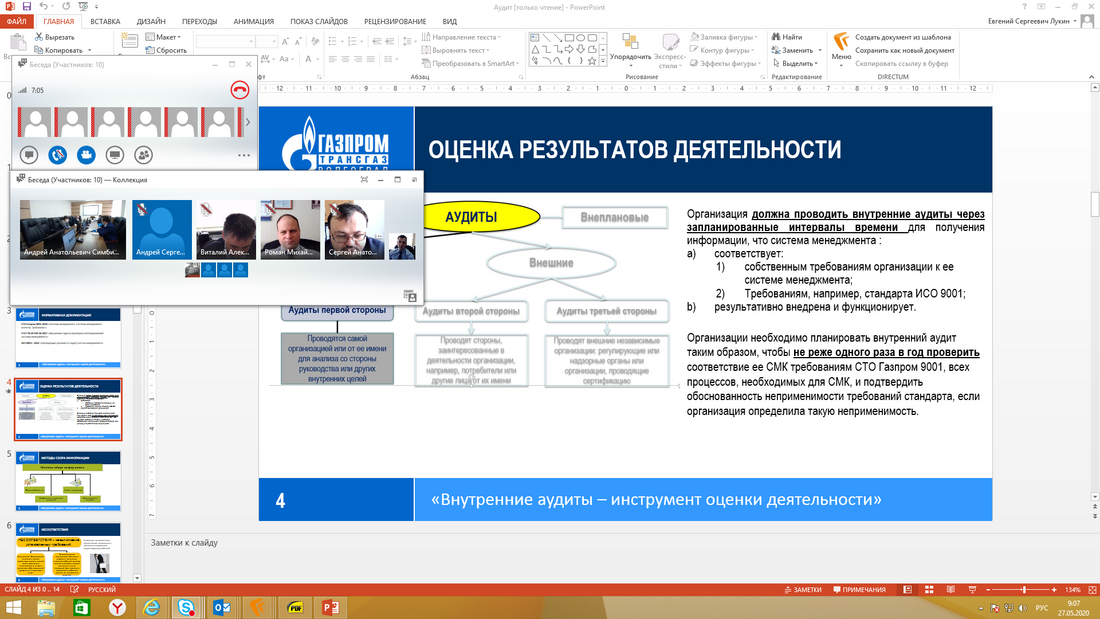This screenshot has height=619, width=1100.
Task: Open Заливка фигуры shape fill
Action: point(723,37)
